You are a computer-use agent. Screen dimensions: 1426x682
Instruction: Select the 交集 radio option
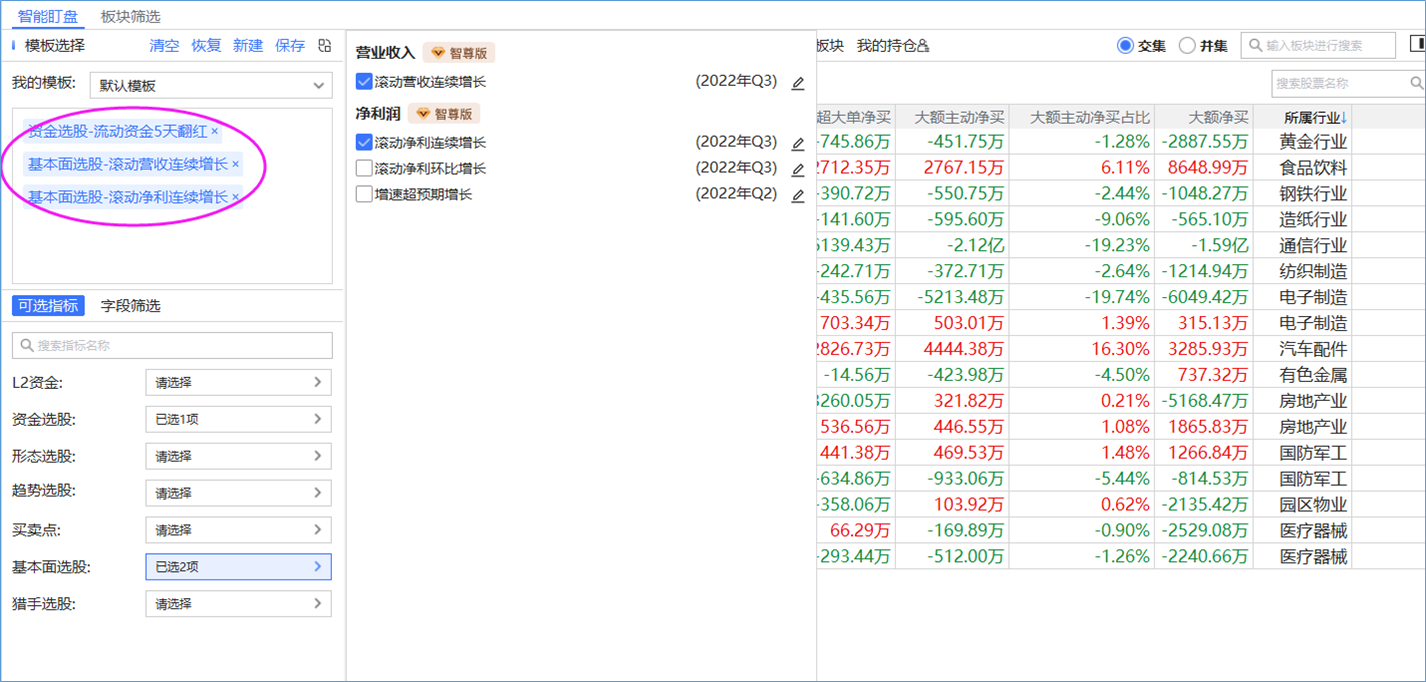pyautogui.click(x=1125, y=45)
